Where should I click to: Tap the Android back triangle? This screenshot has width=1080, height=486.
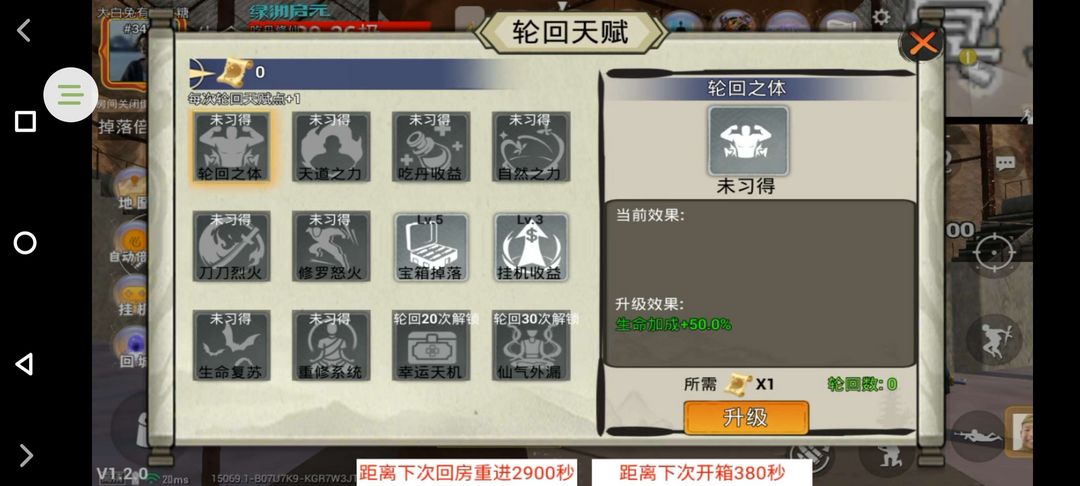(25, 364)
